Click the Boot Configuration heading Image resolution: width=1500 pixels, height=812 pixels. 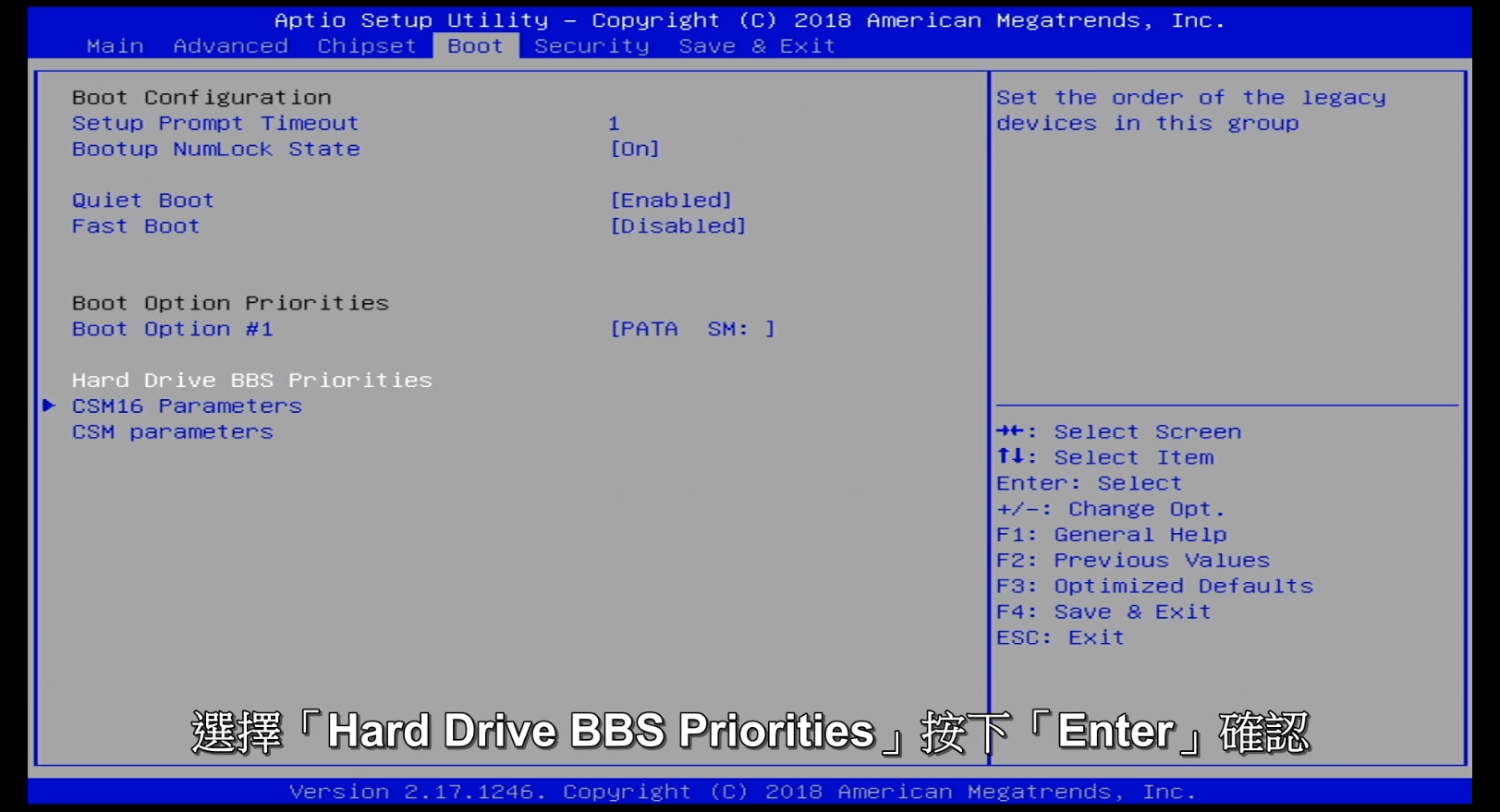pyautogui.click(x=201, y=98)
